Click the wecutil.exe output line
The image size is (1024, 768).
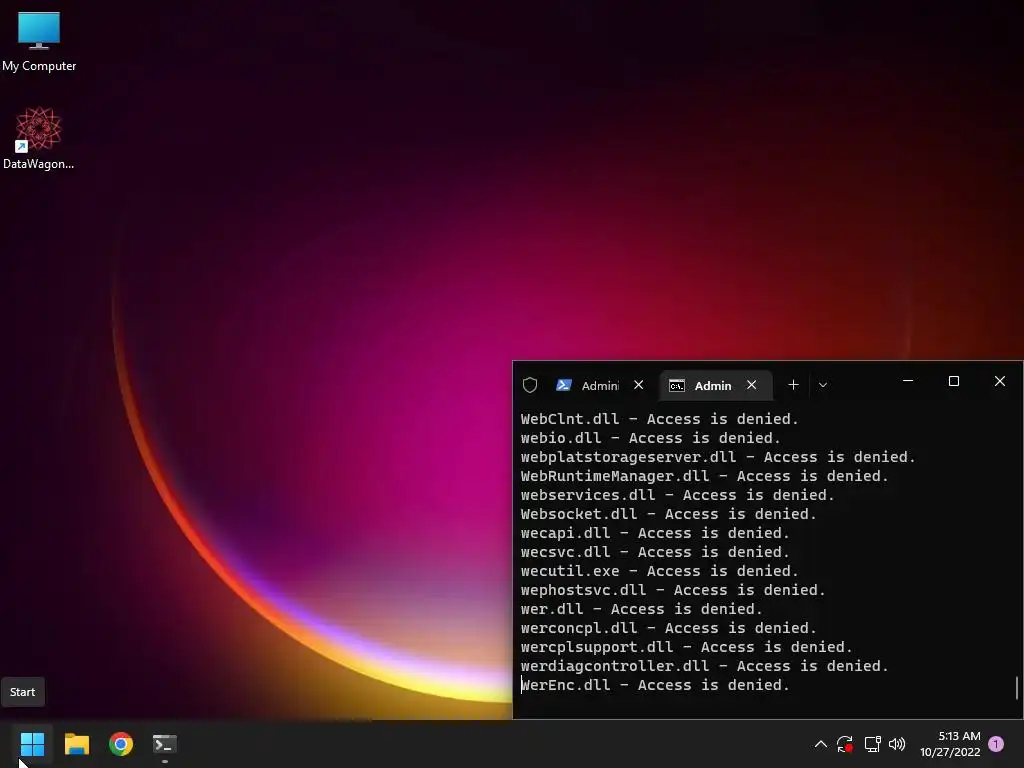660,571
